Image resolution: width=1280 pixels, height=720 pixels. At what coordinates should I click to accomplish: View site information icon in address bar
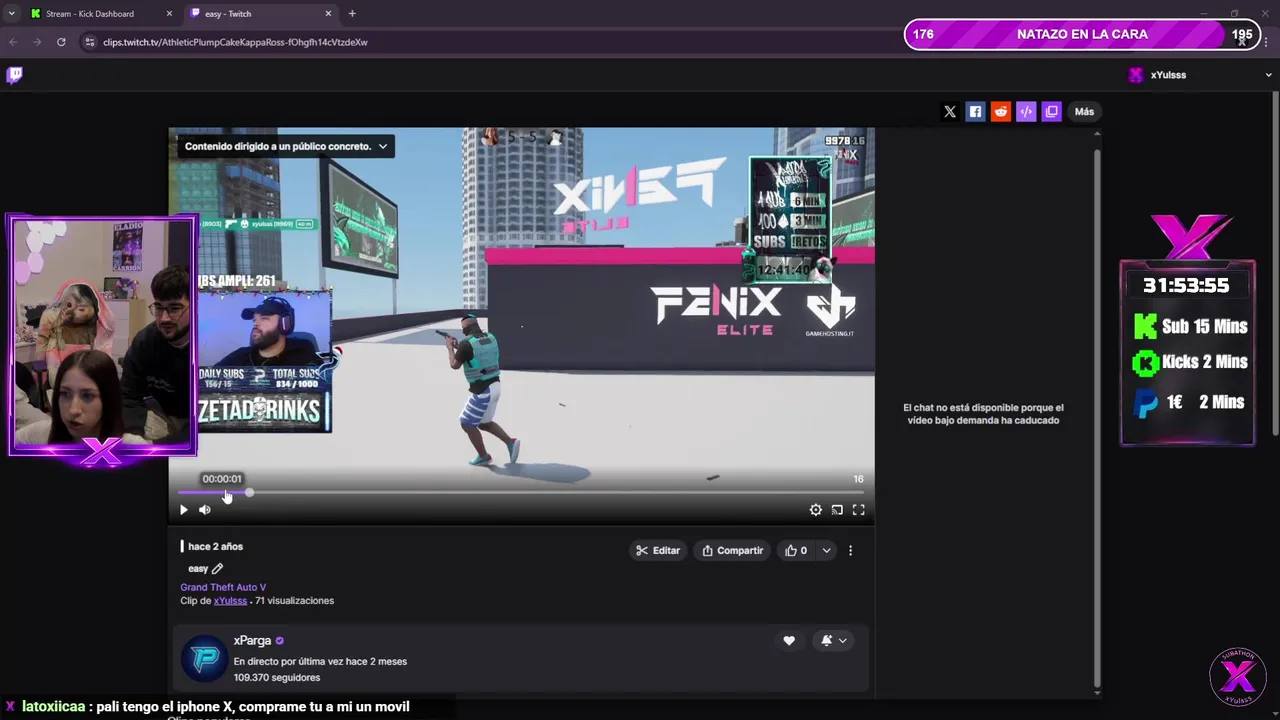coord(89,42)
